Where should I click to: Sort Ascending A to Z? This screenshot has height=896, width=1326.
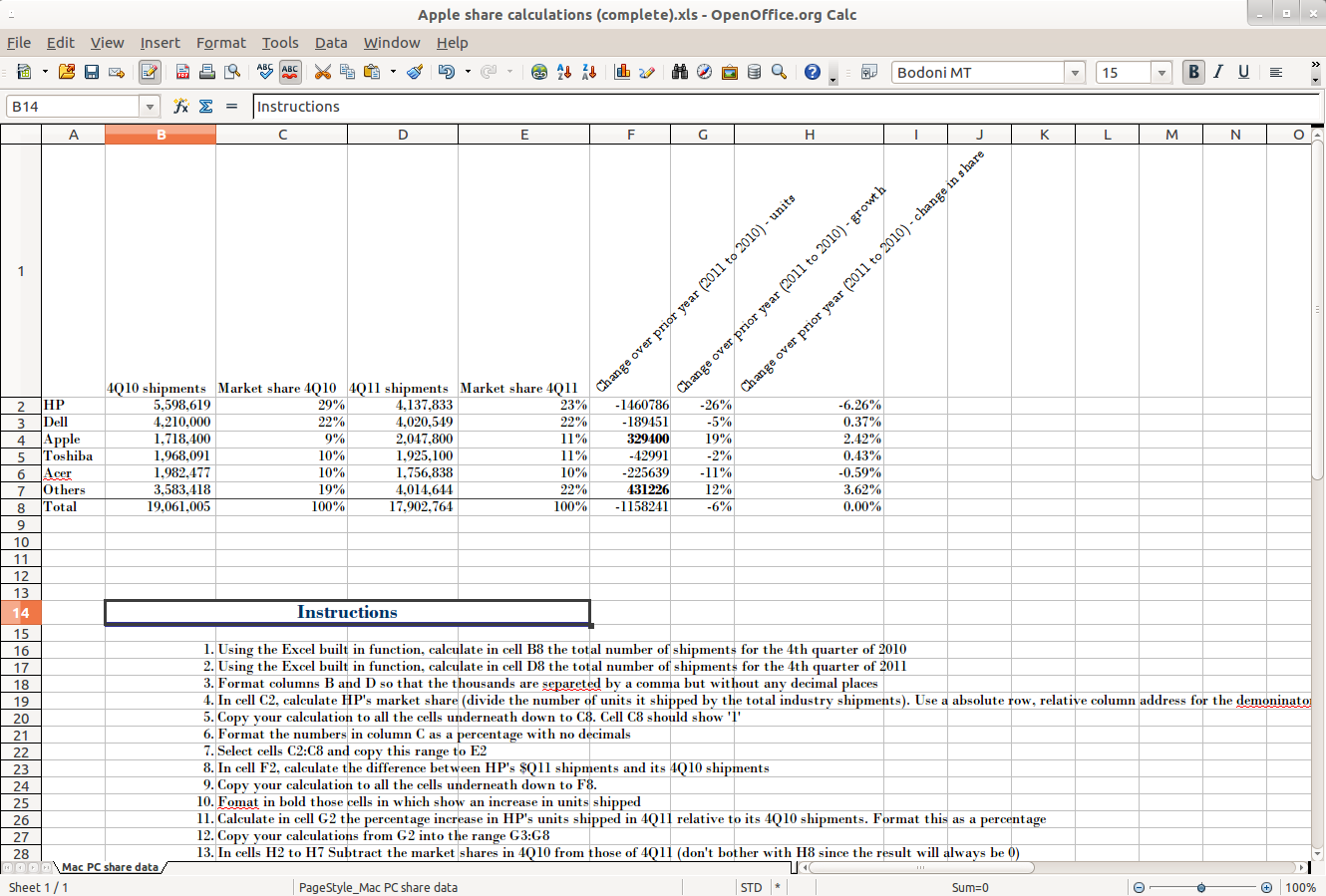tap(564, 72)
